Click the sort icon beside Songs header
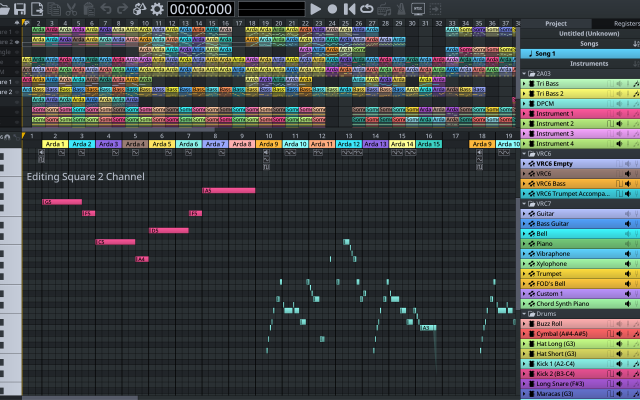 (636, 44)
